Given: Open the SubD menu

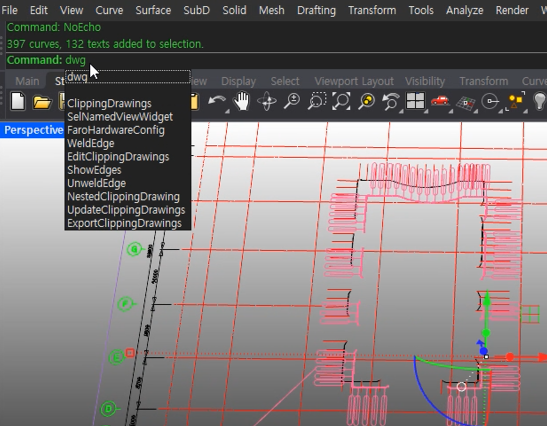Looking at the screenshot, I should 197,10.
